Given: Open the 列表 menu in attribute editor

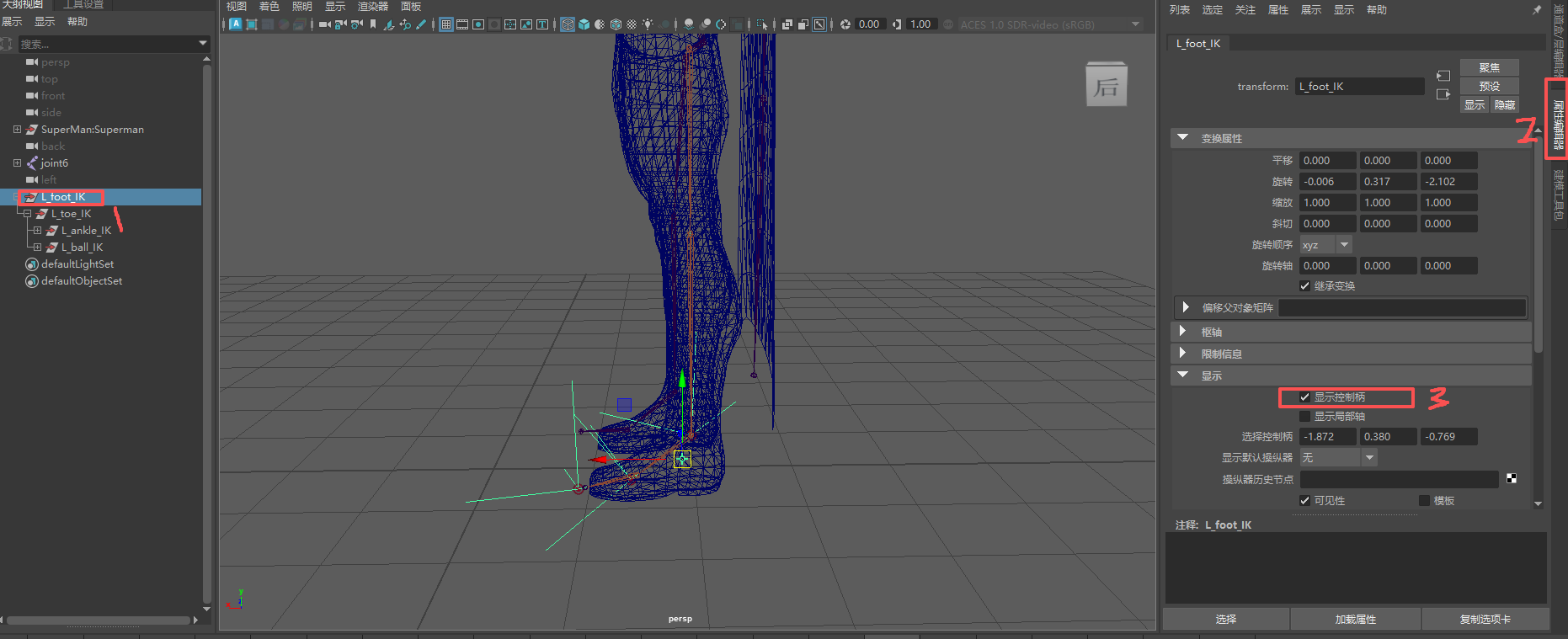Looking at the screenshot, I should [x=1180, y=10].
